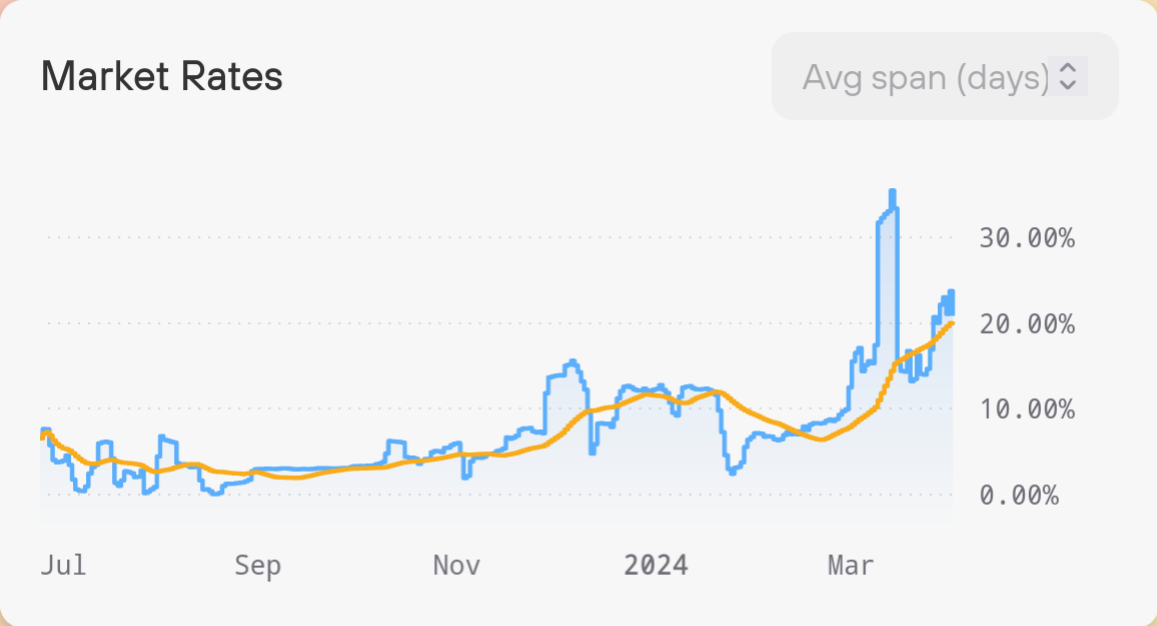
Task: Click the blue line dip just after 2024
Action: 733,470
